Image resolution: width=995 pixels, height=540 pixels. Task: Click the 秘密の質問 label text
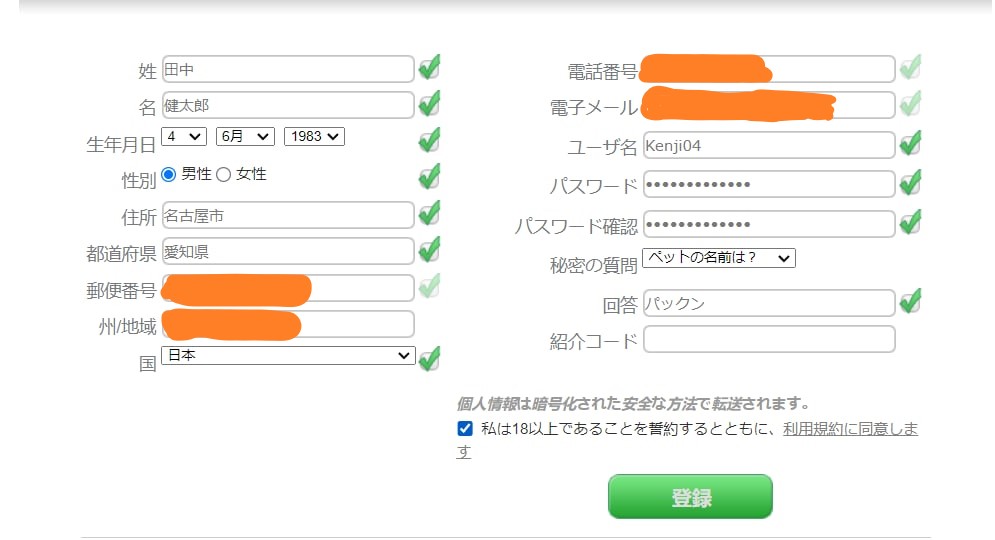tap(593, 265)
